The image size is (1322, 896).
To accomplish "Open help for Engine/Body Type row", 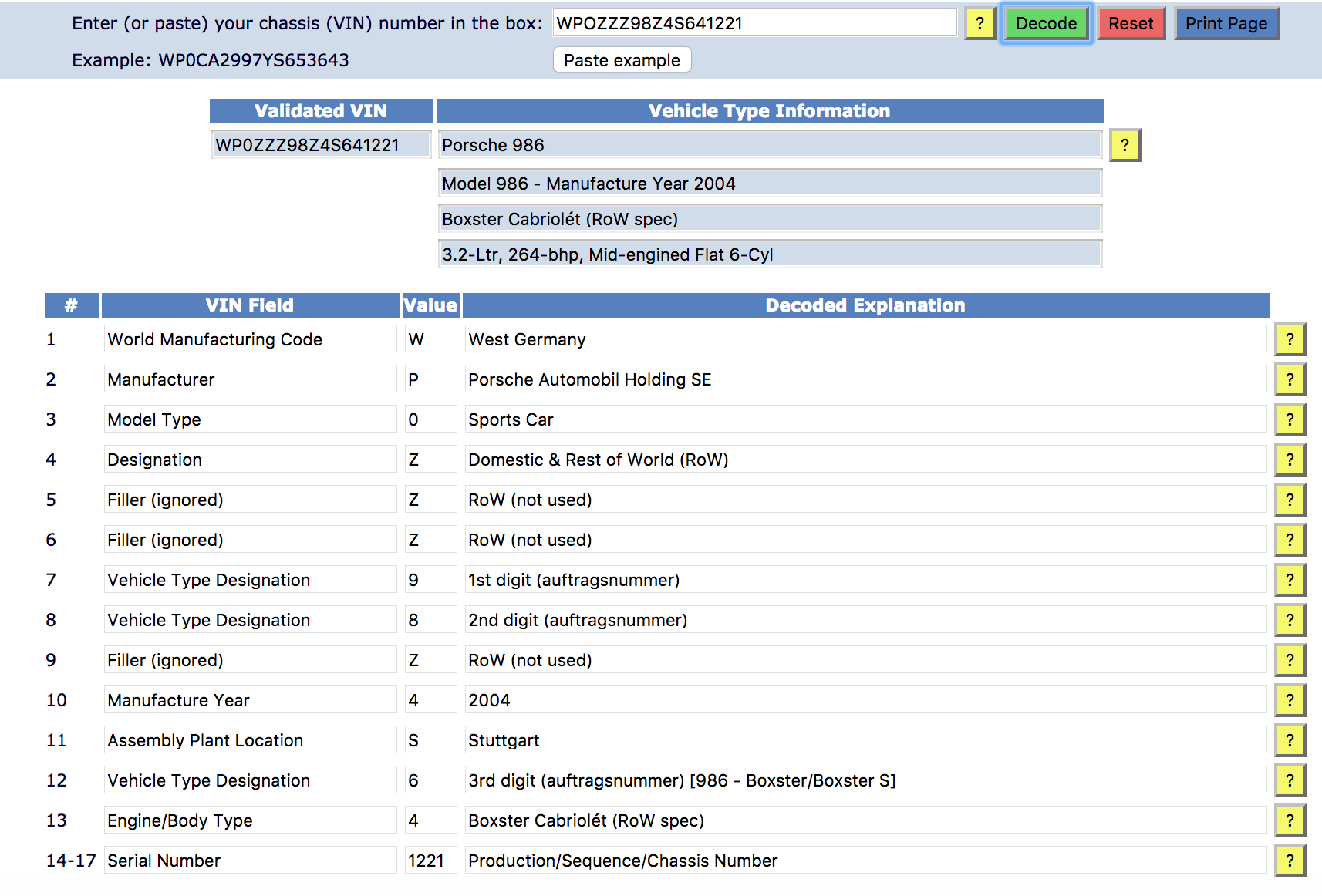I will (1289, 820).
